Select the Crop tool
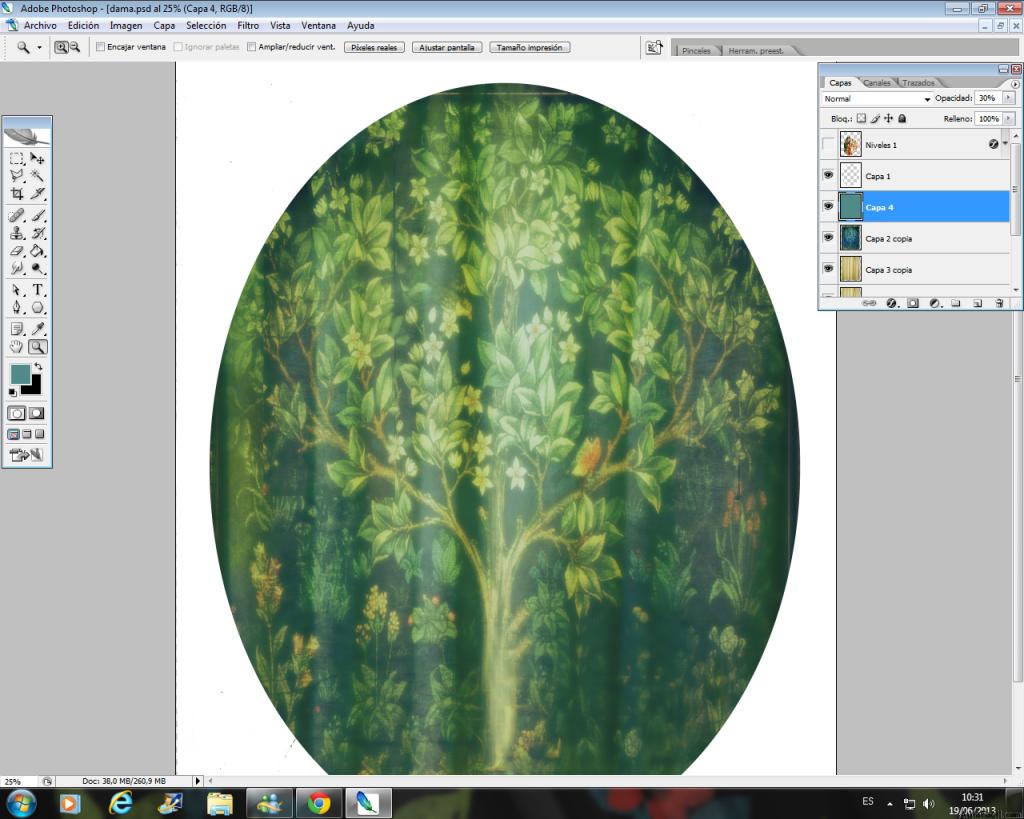This screenshot has width=1024, height=819. [x=17, y=193]
